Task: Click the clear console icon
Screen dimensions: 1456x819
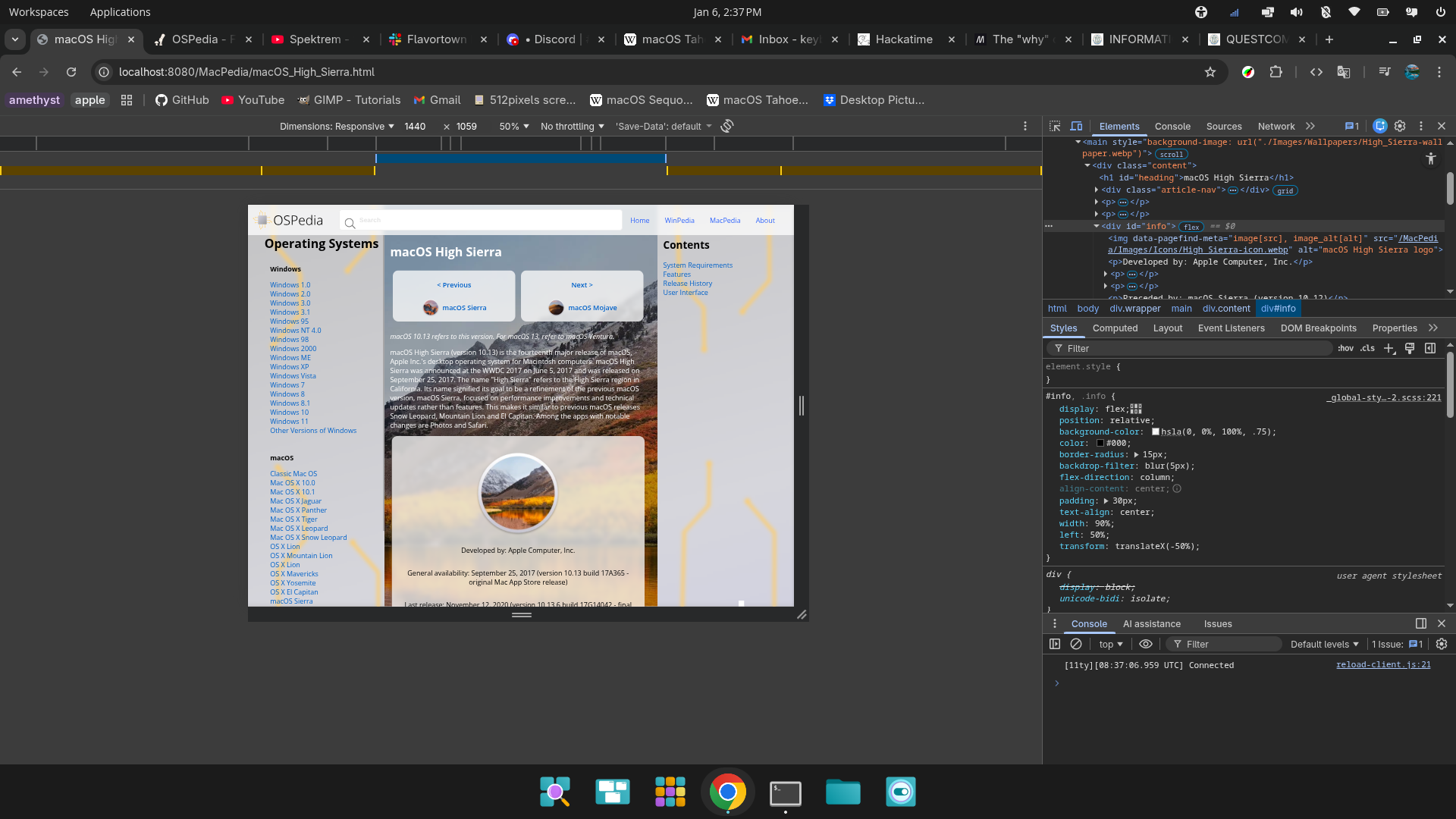Action: pos(1075,644)
